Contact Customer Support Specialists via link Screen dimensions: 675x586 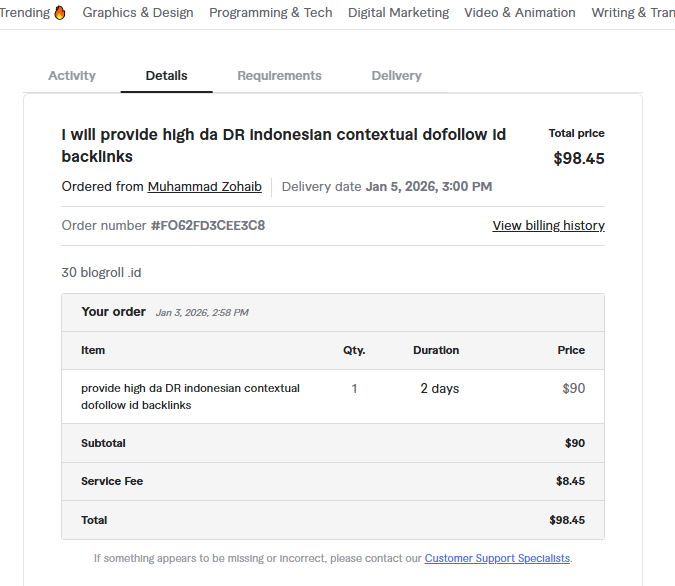pos(497,558)
